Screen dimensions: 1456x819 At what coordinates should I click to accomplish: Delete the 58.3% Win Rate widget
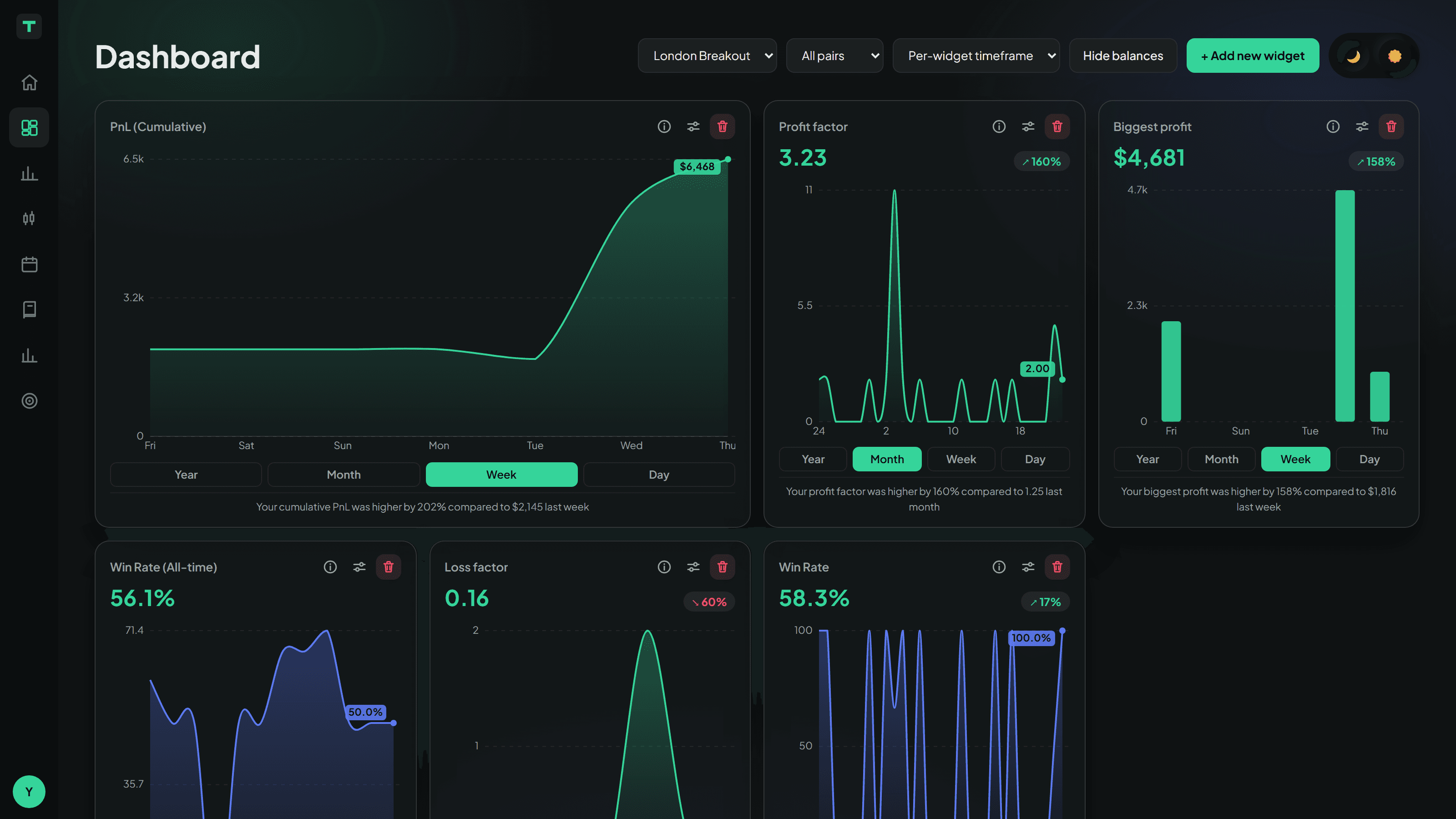coord(1057,567)
